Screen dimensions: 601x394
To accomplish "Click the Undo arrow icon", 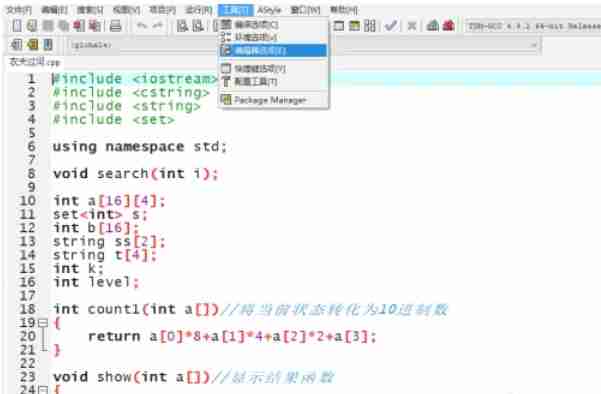I will (142, 25).
